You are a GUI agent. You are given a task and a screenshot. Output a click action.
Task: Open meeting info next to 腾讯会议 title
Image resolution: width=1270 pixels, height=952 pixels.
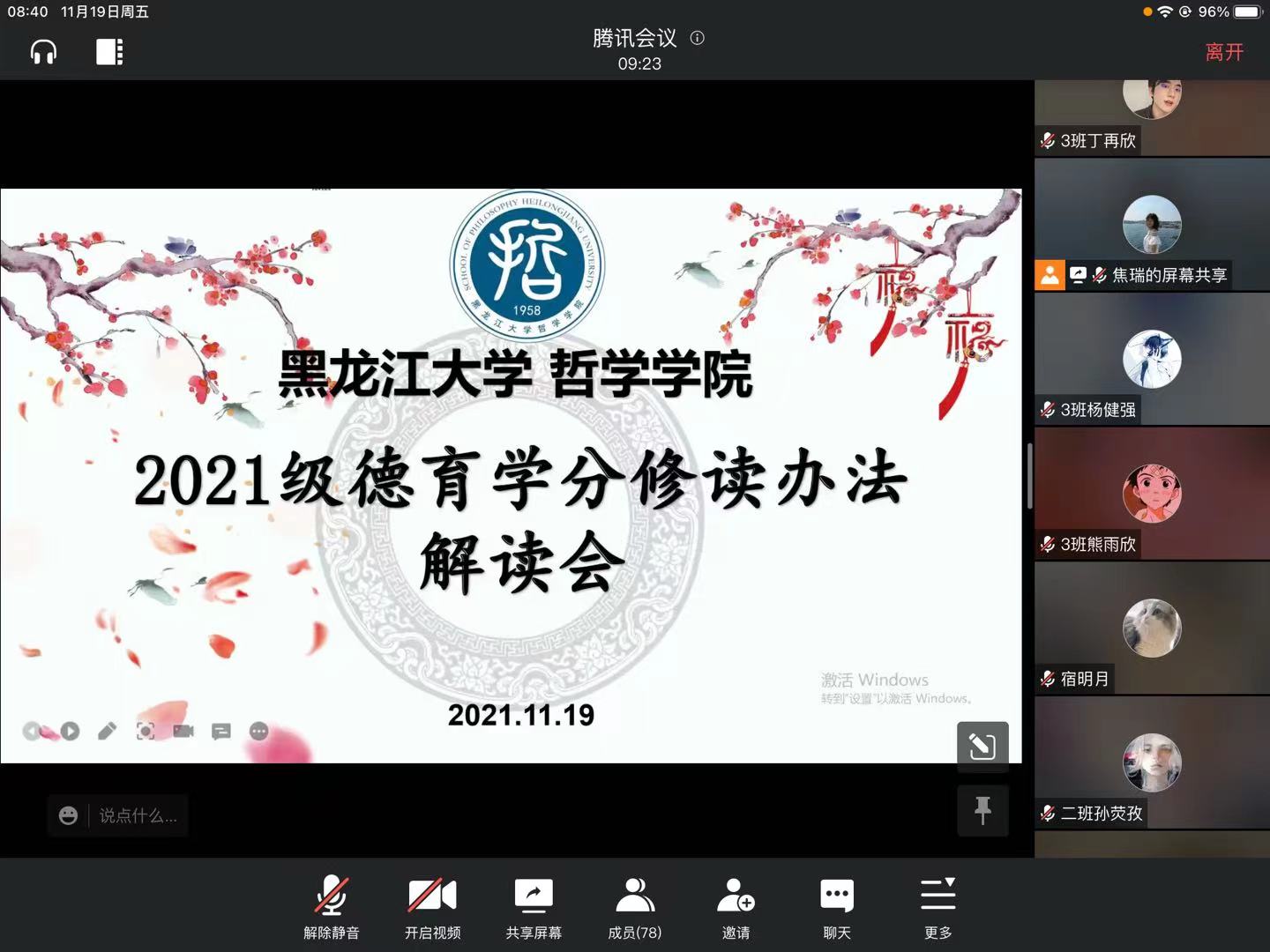[698, 38]
